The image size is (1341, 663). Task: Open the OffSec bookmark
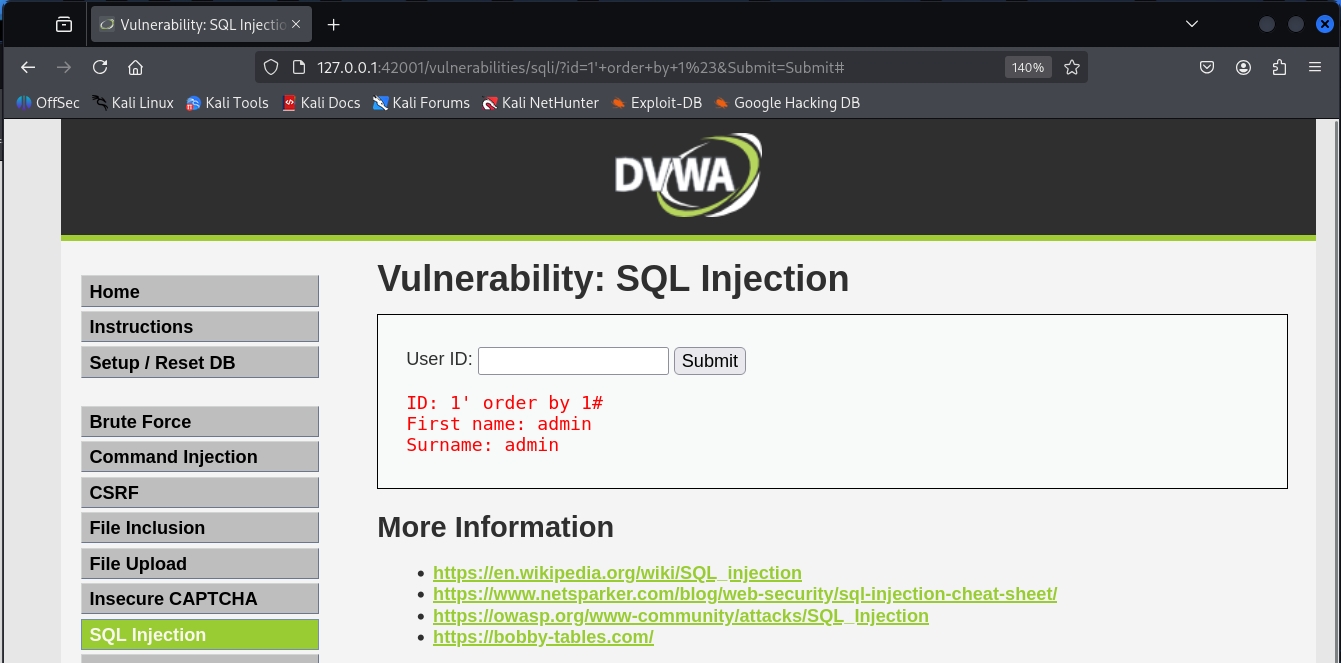point(48,102)
